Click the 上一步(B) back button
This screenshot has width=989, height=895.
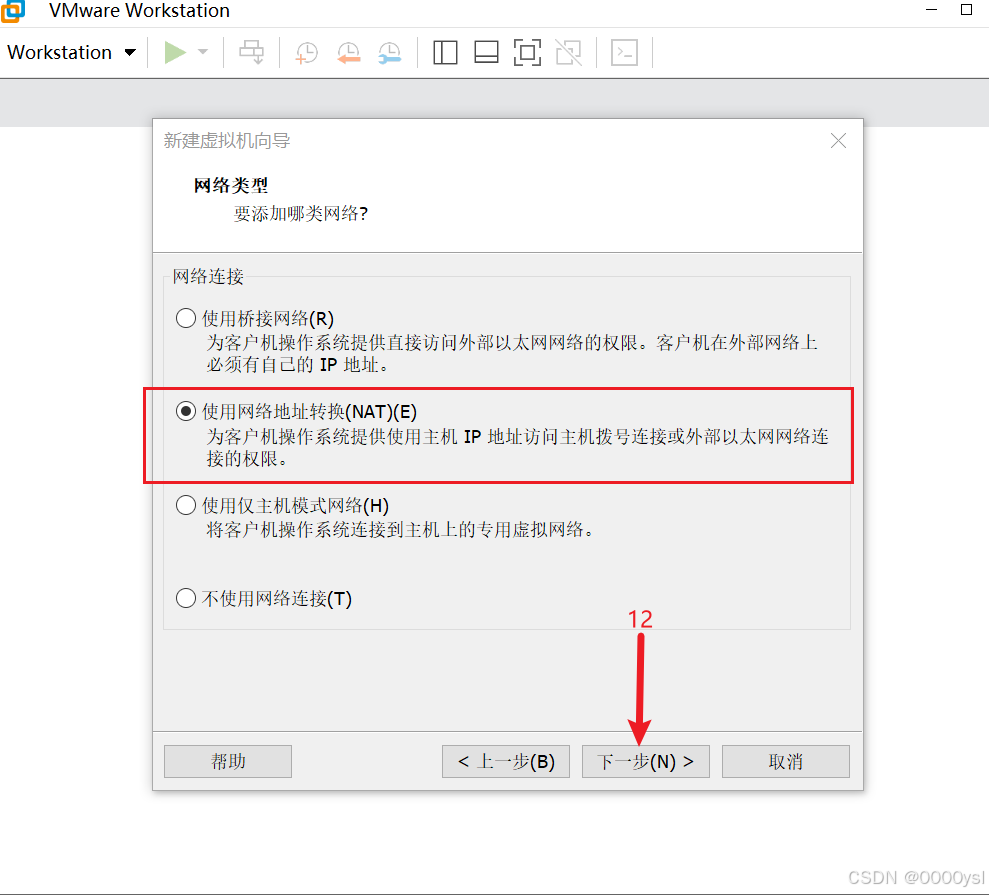[506, 761]
